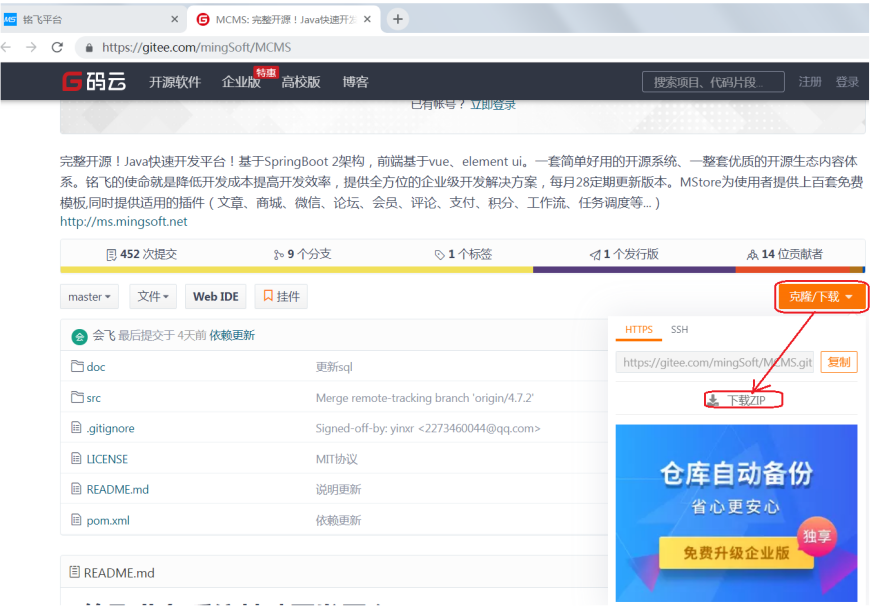Click the padlock icon in the address bar
872x611 pixels.
tap(89, 48)
